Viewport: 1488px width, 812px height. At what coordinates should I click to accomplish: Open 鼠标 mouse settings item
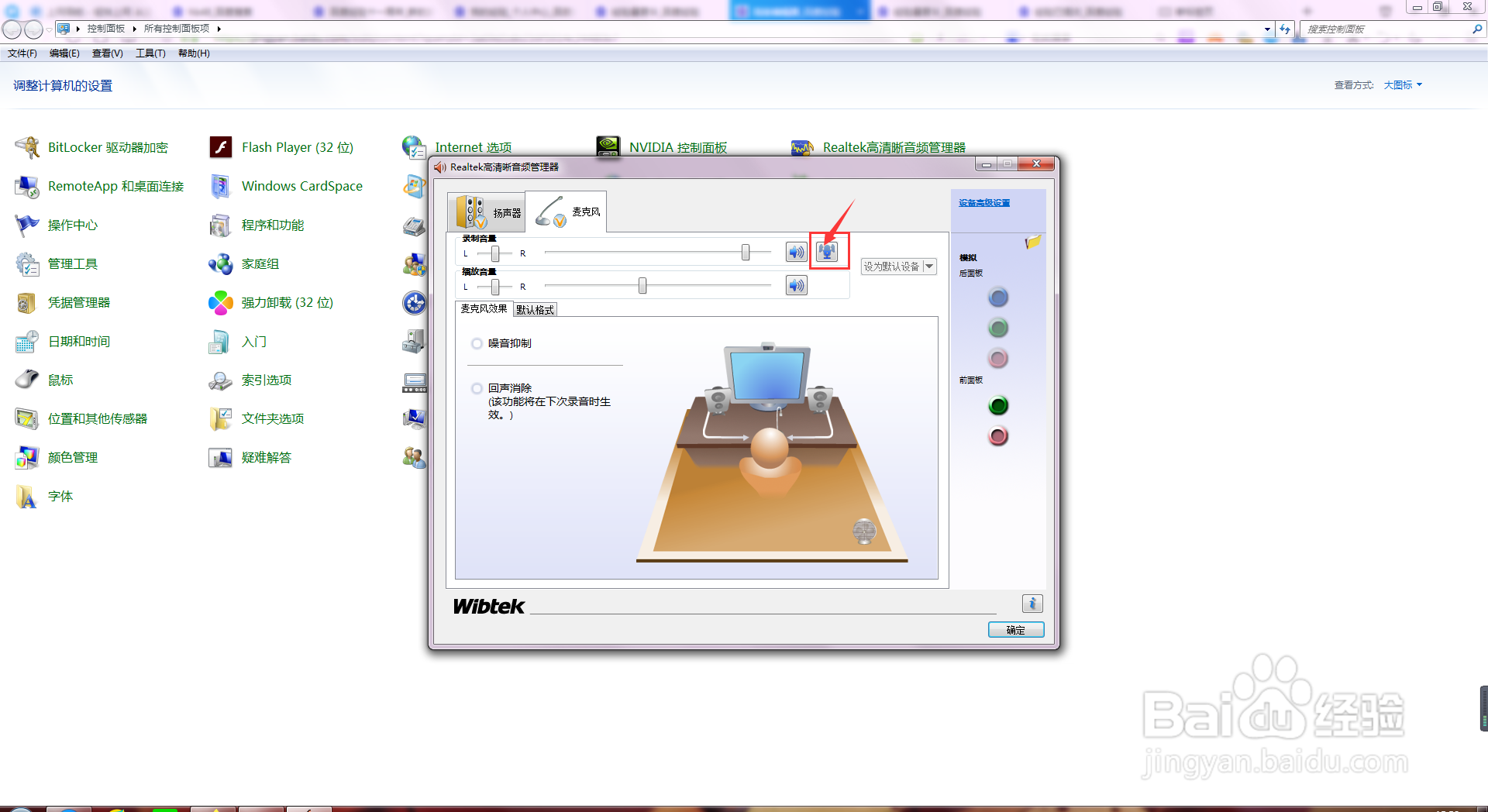pos(43,380)
